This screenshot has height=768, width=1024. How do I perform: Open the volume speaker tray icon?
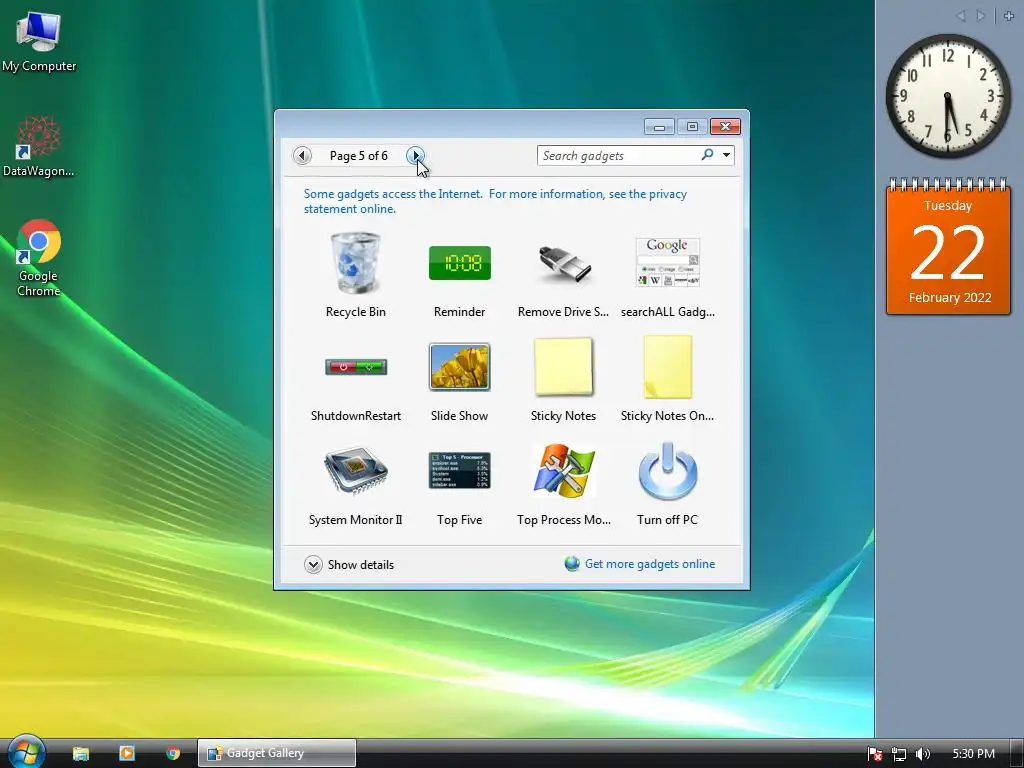[x=923, y=754]
